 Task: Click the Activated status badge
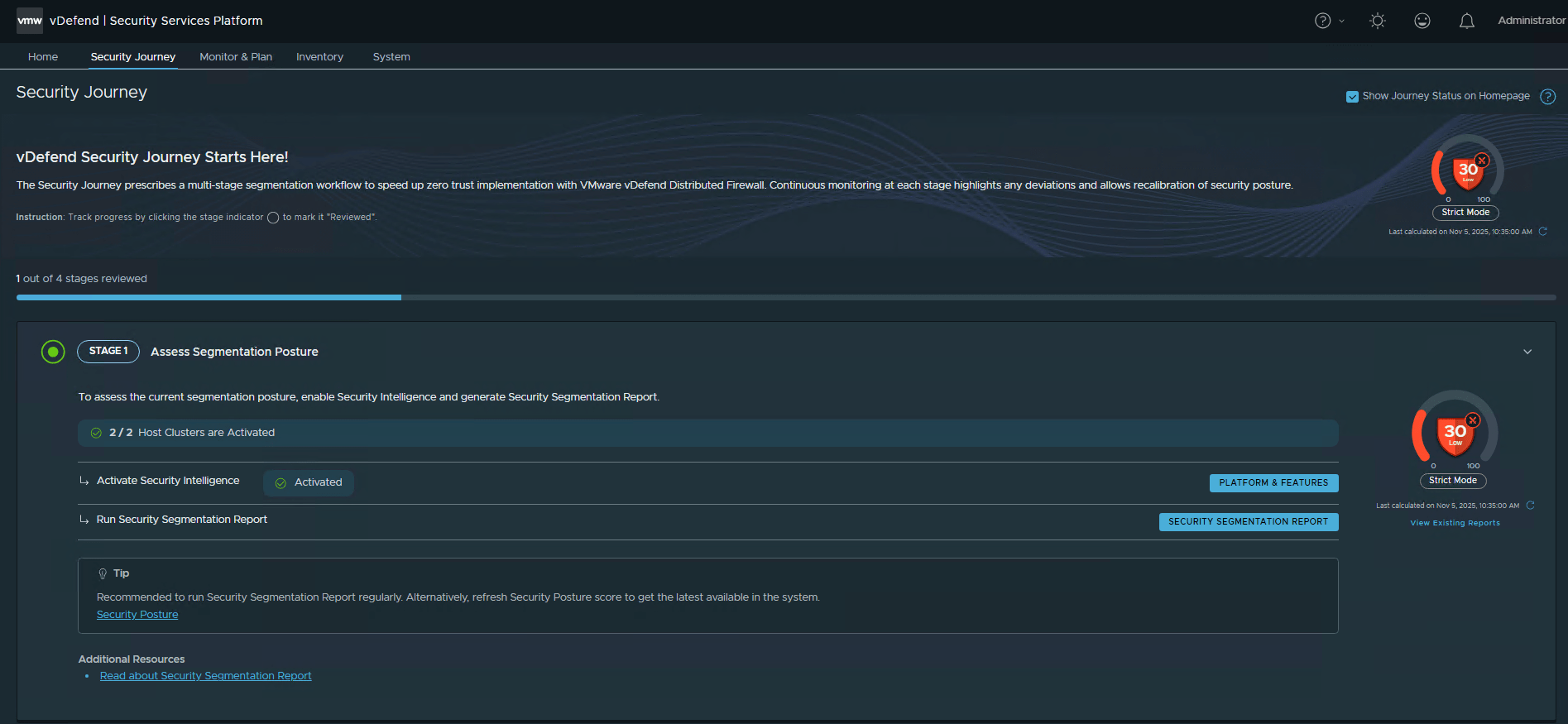tap(309, 482)
